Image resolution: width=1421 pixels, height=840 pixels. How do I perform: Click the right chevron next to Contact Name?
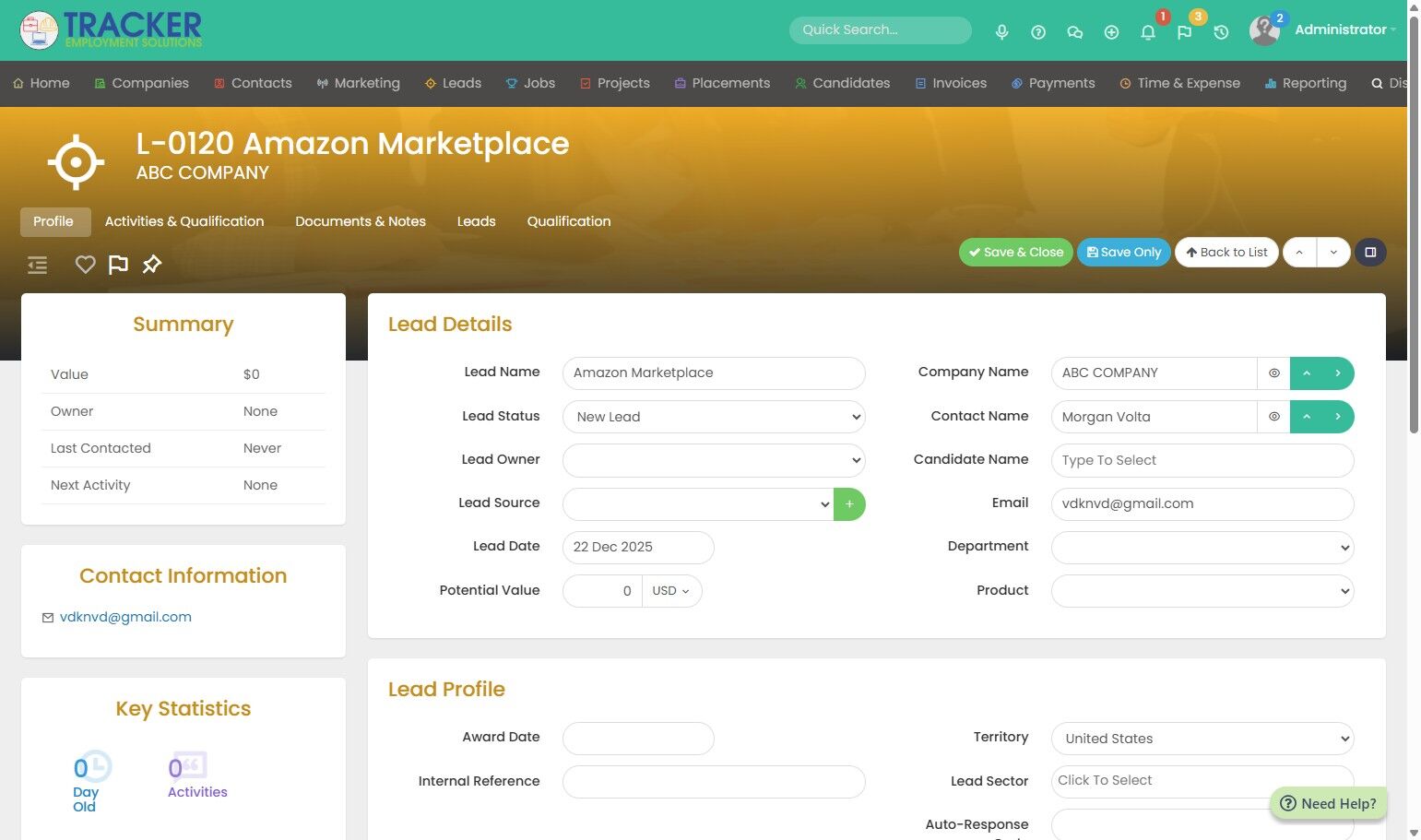1338,417
